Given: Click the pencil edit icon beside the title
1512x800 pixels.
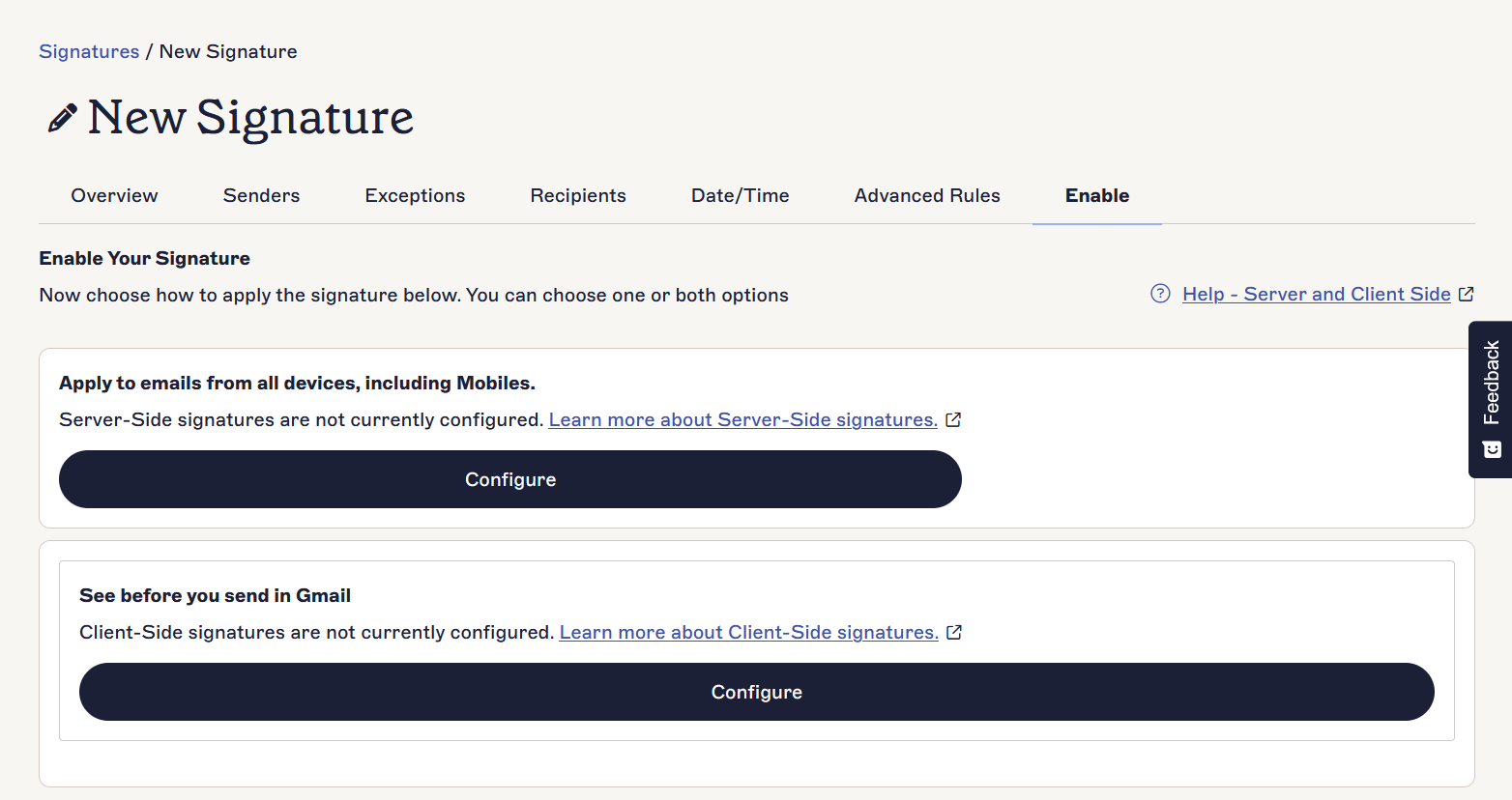Looking at the screenshot, I should click(x=62, y=118).
